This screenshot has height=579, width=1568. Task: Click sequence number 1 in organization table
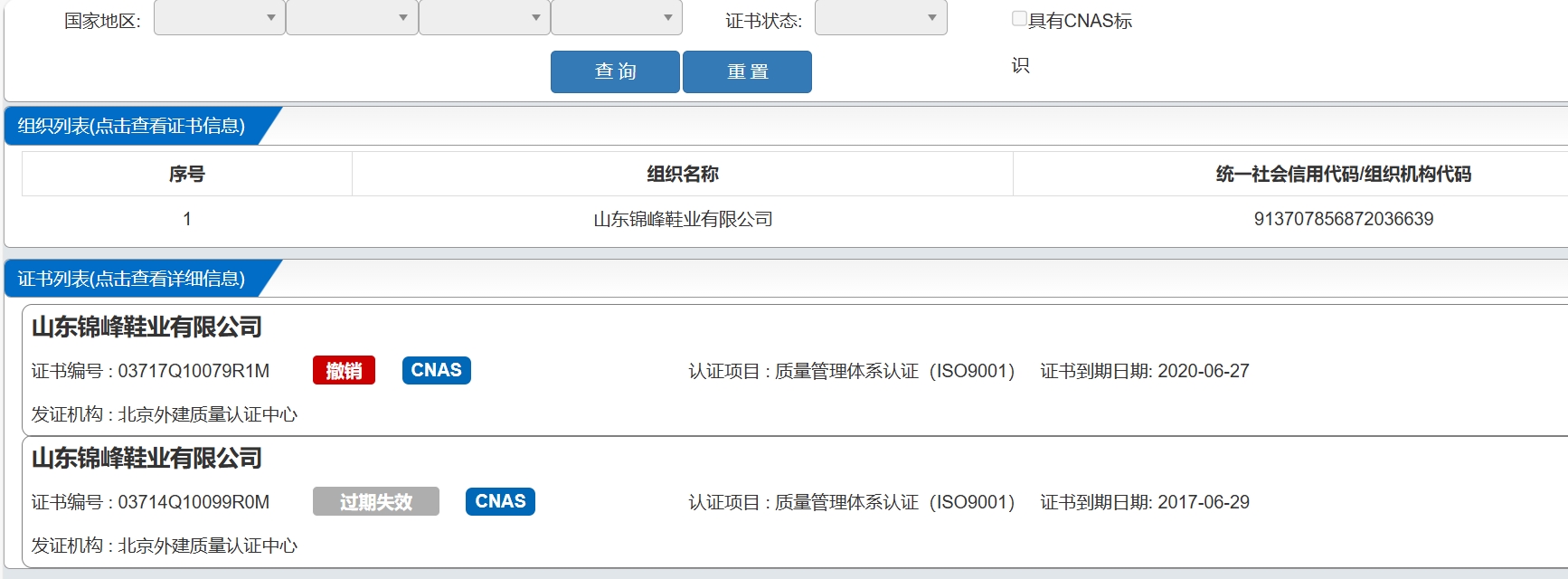pos(187,219)
